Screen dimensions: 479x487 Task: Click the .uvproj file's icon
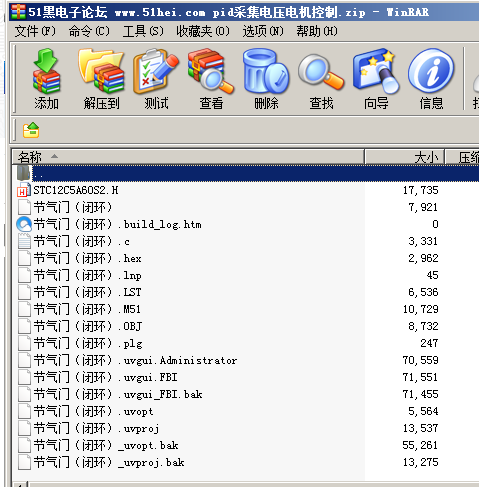tap(24, 428)
